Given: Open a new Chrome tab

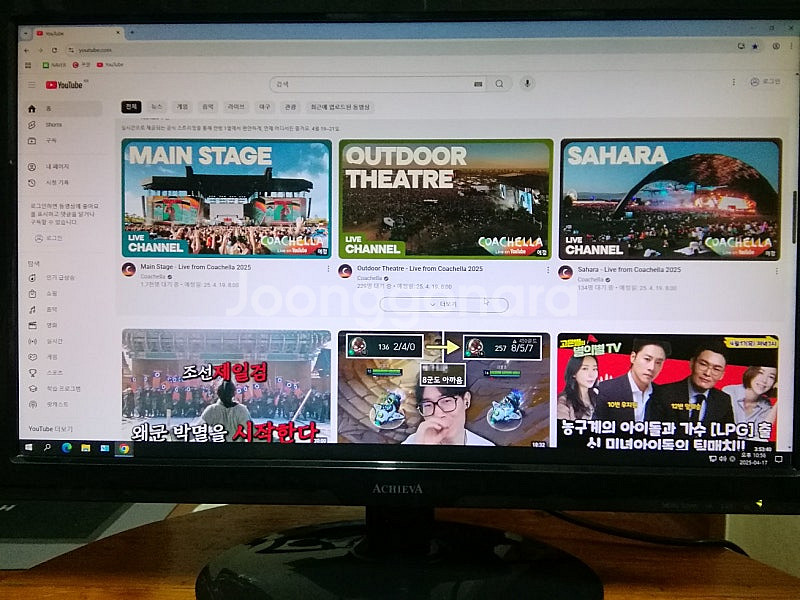Looking at the screenshot, I should tap(132, 33).
